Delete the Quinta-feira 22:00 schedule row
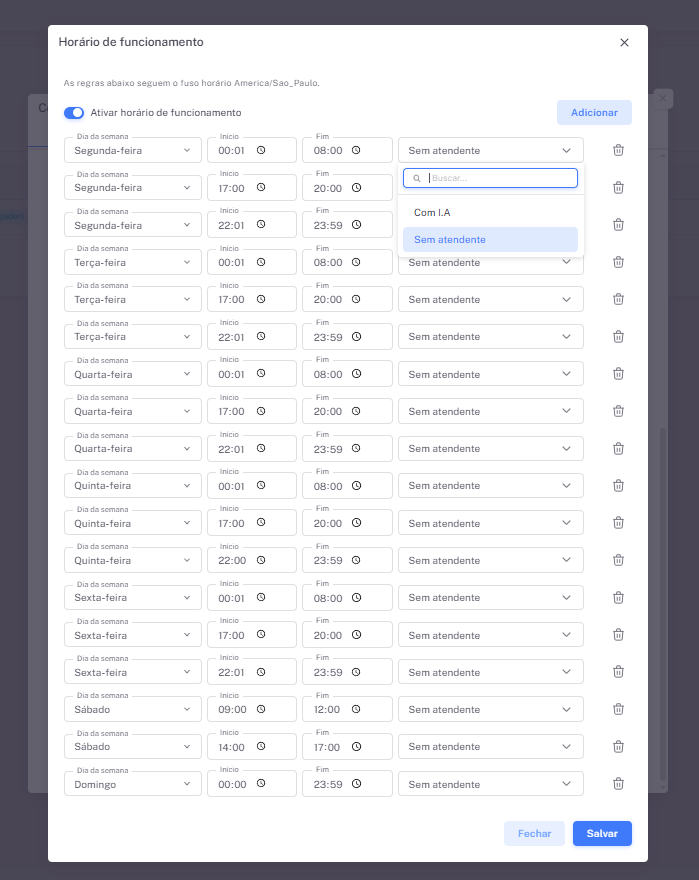This screenshot has height=880, width=699. pos(618,560)
